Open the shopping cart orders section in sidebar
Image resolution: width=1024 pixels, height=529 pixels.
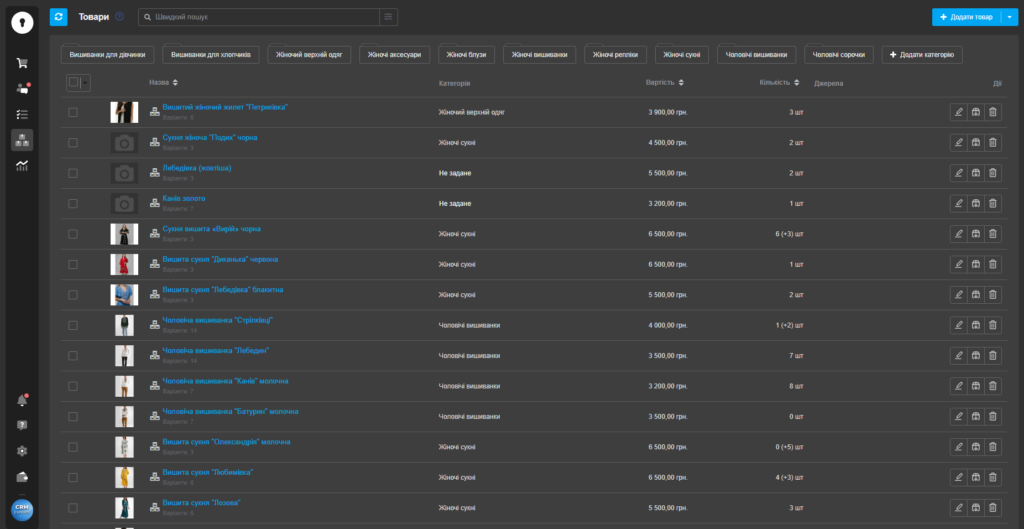22,63
